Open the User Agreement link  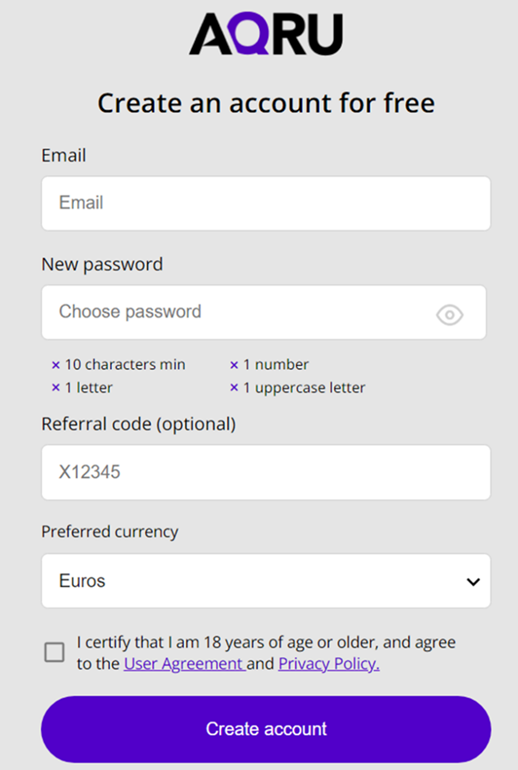[184, 664]
